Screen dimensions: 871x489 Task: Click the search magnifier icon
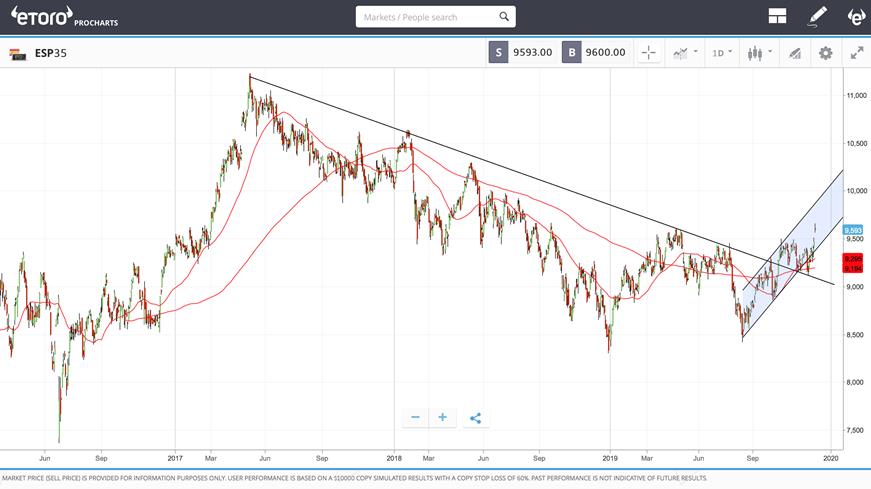coord(503,17)
